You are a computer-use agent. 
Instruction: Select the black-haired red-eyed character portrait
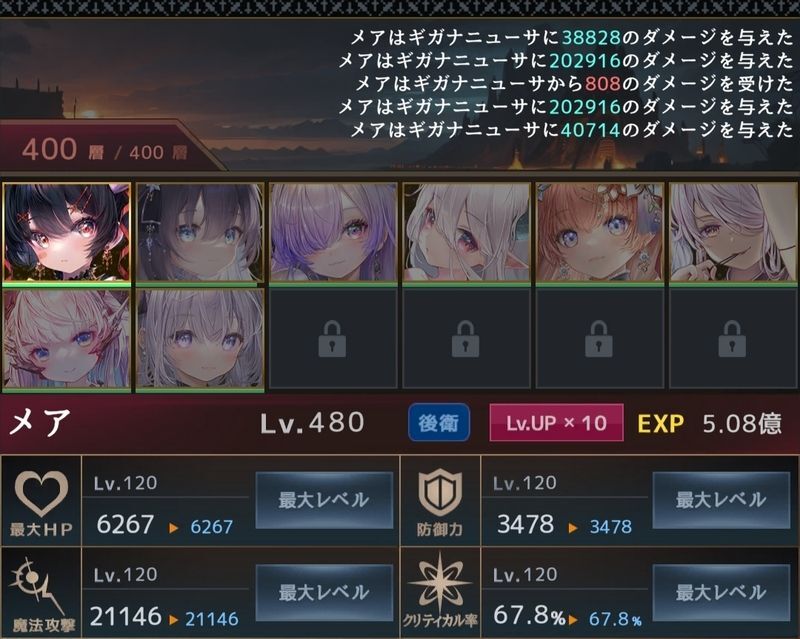[66, 233]
